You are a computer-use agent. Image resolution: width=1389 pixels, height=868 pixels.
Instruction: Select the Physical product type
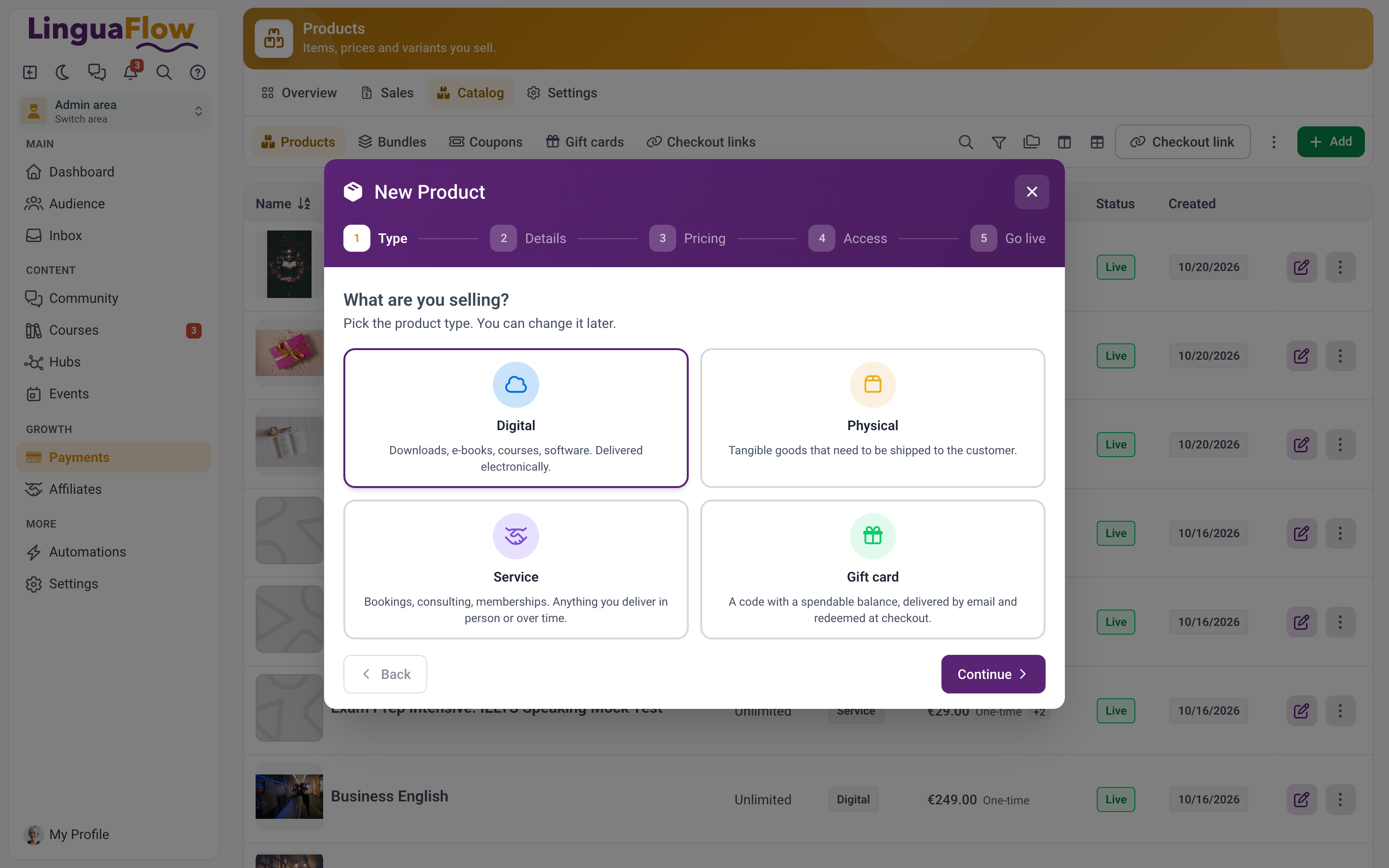pyautogui.click(x=872, y=418)
